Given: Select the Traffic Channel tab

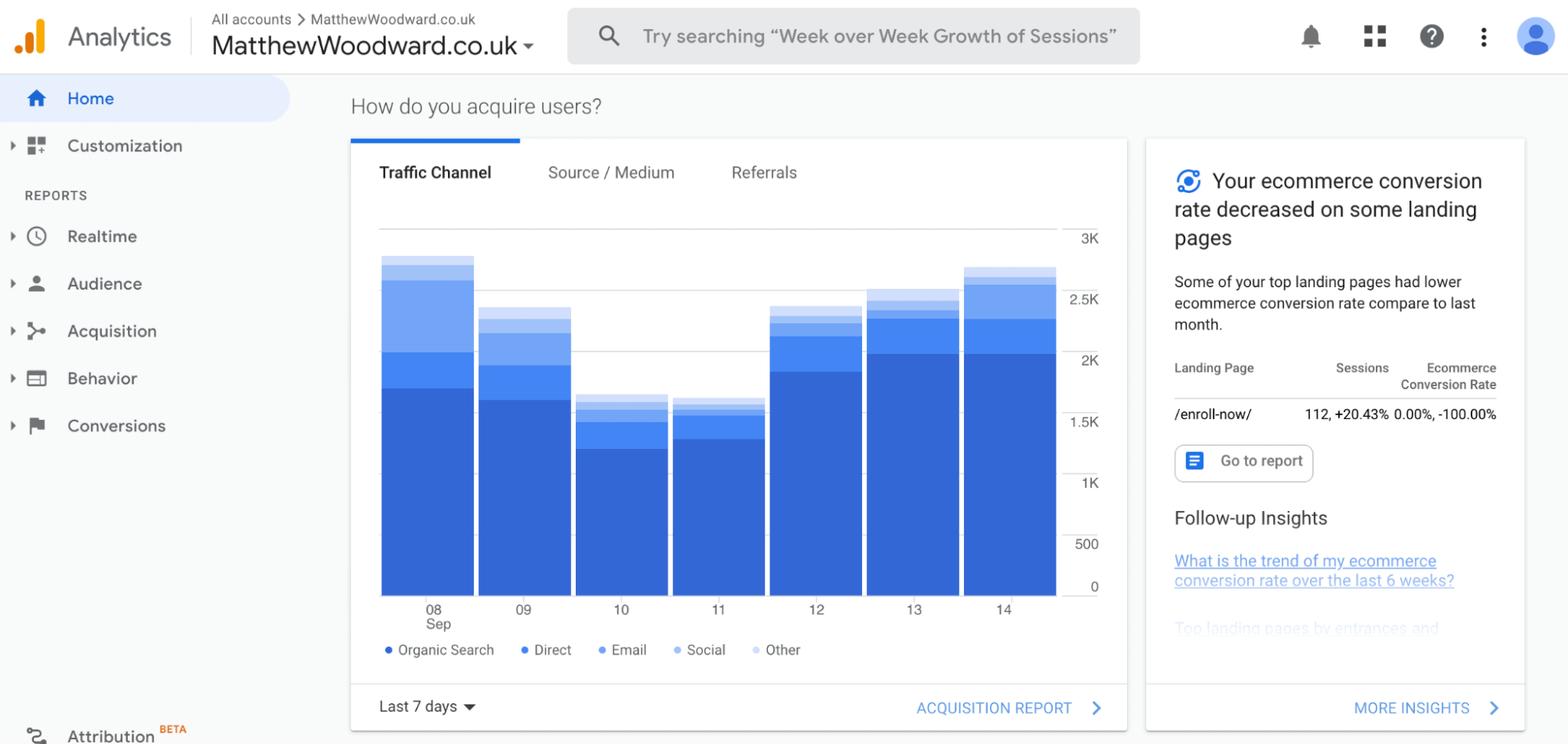Looking at the screenshot, I should point(435,173).
